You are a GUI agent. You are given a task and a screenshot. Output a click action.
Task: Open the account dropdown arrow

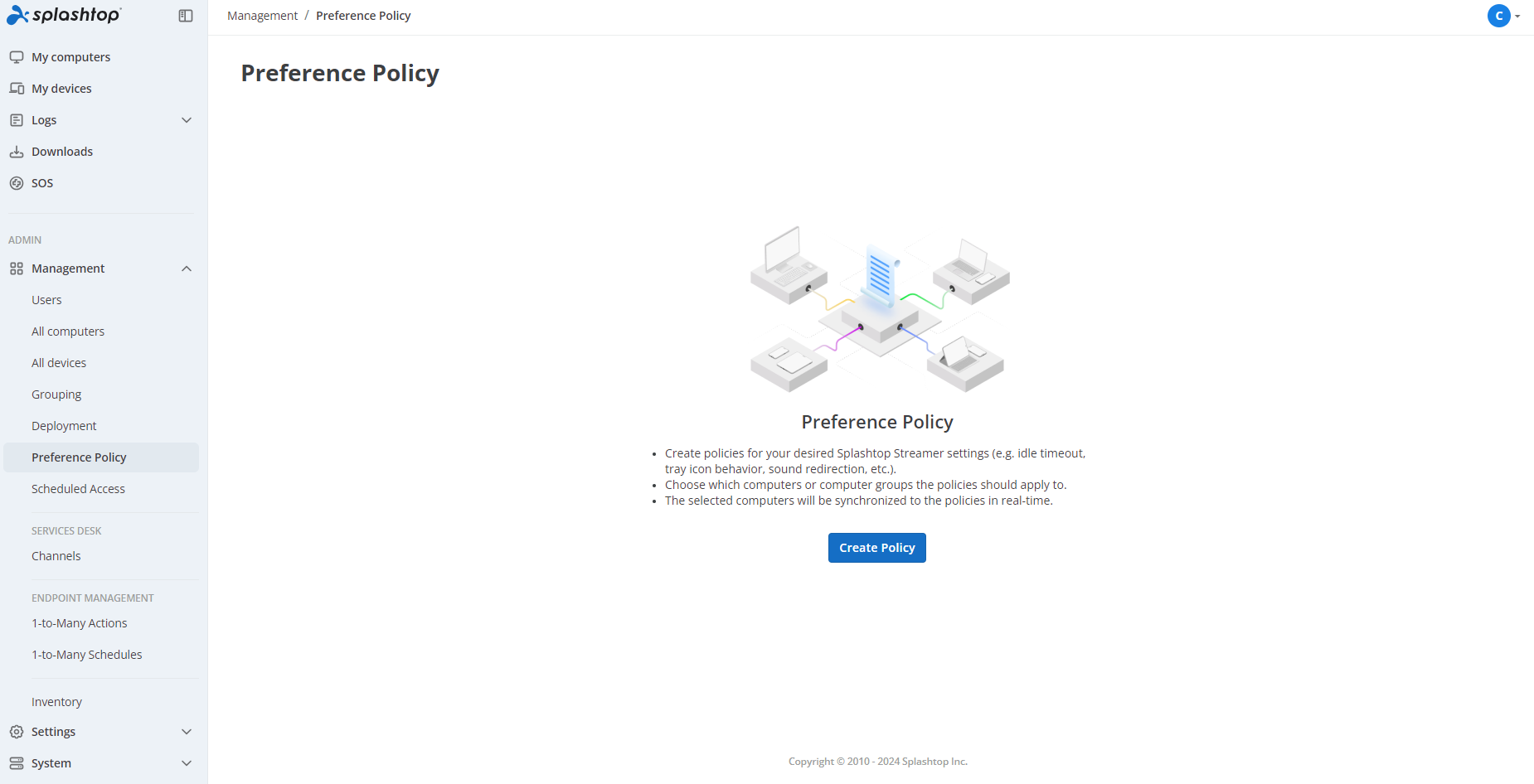1517,17
